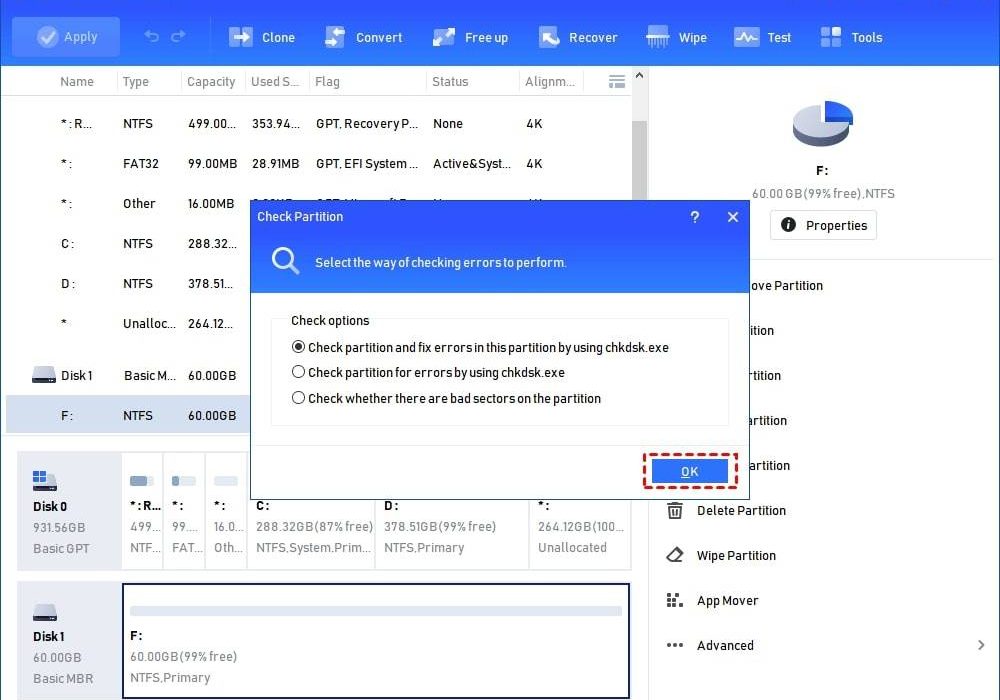Click the scroll up arrow of partition list
Screen dimensions: 1000x700
click(x=639, y=76)
